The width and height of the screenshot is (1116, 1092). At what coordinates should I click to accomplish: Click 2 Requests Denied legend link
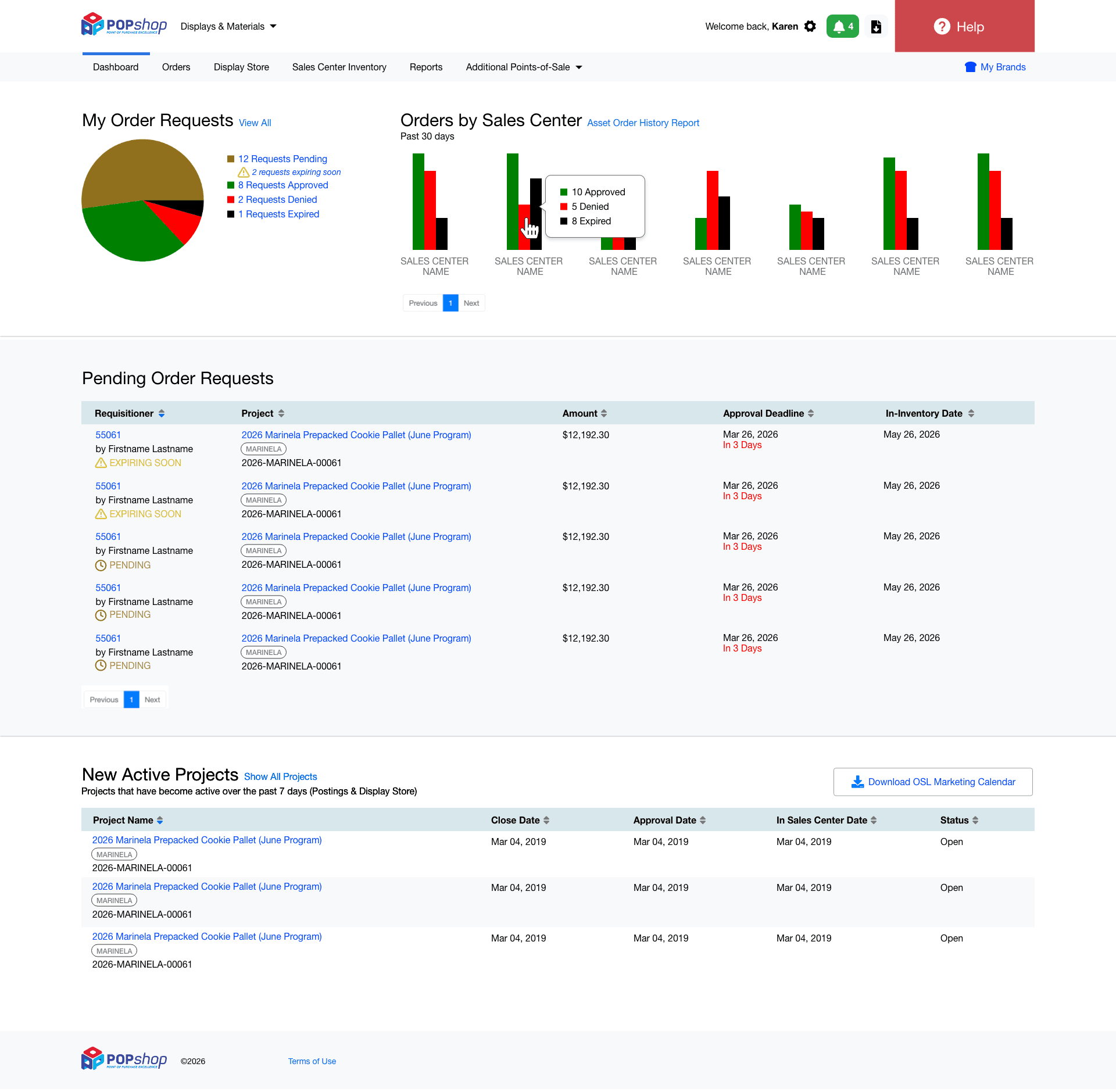point(277,199)
